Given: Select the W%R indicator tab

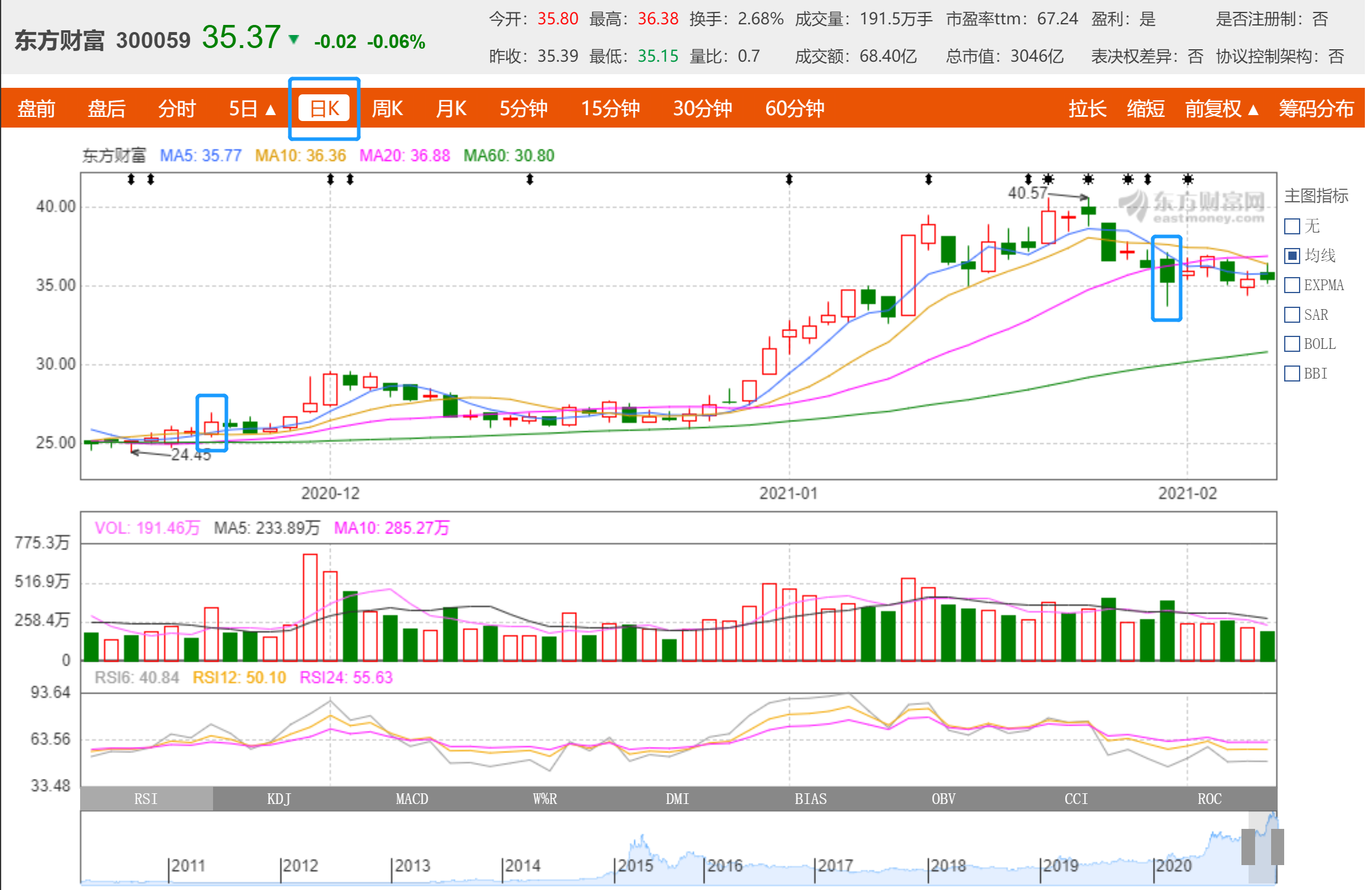Looking at the screenshot, I should pos(545,799).
